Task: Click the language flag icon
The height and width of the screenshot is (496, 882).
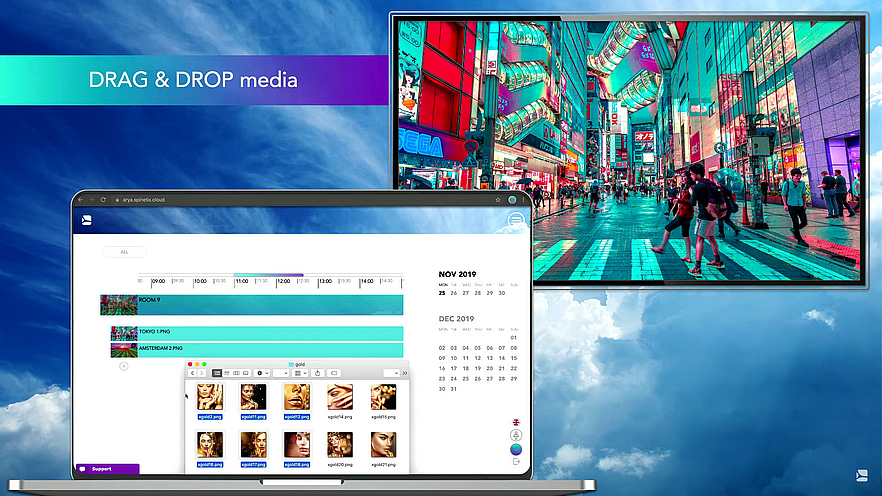Action: click(x=516, y=422)
